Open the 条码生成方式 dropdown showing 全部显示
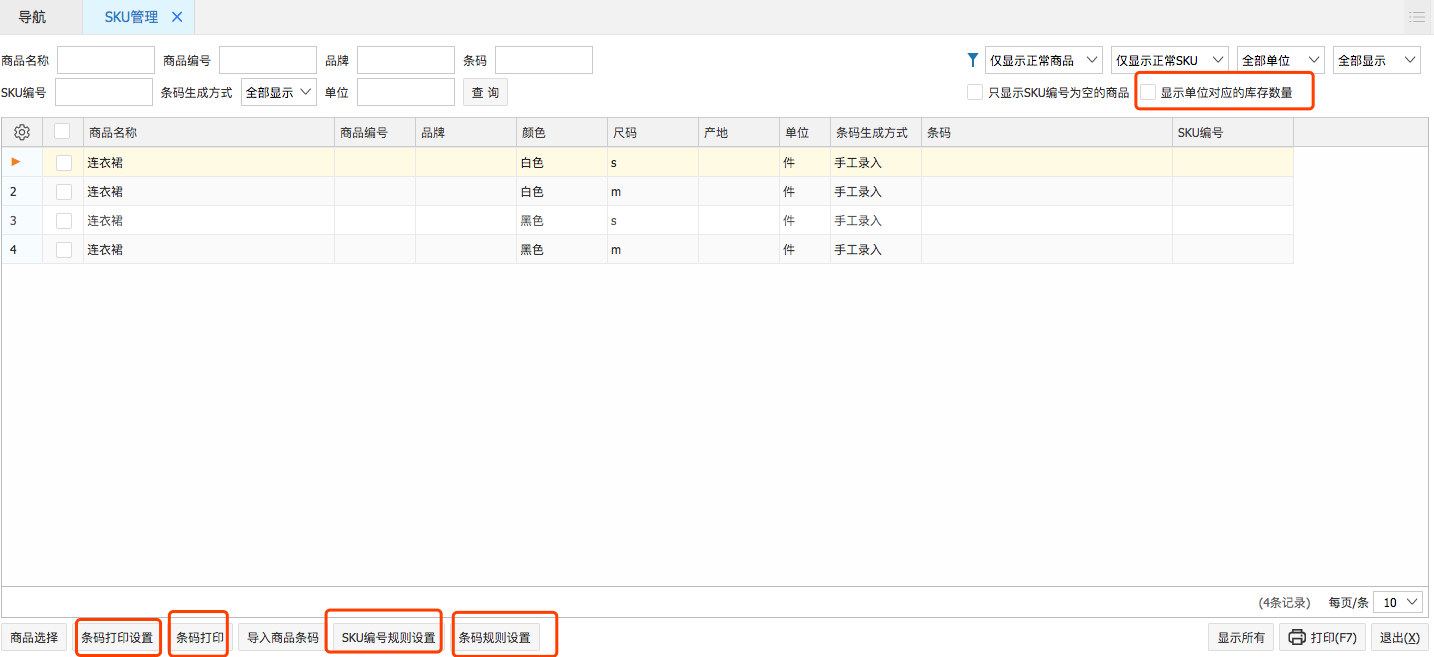The width and height of the screenshot is (1434, 657). click(278, 91)
